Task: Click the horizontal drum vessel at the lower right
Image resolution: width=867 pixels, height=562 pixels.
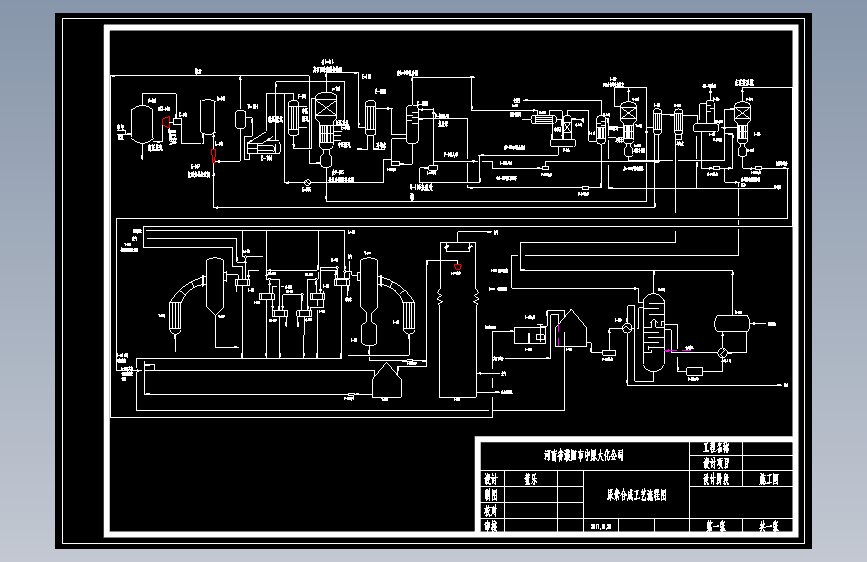Action: pyautogui.click(x=732, y=324)
